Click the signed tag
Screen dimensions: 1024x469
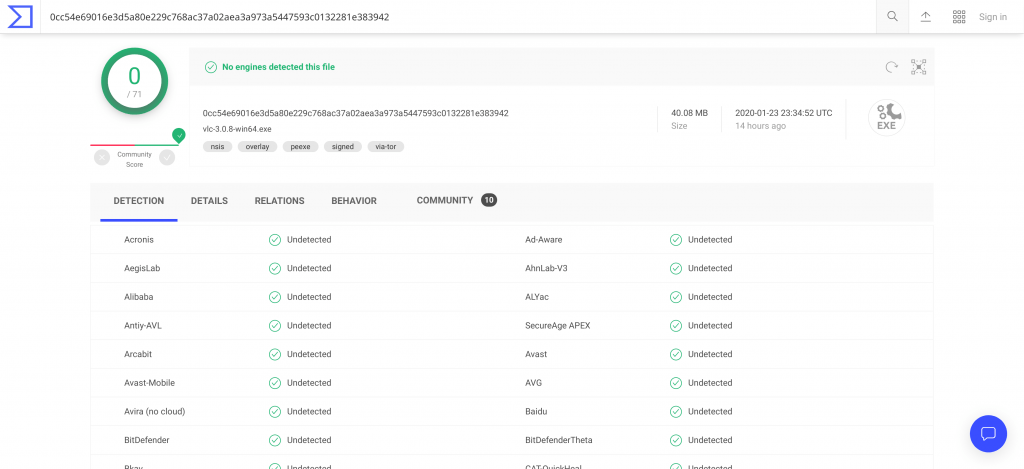click(342, 147)
